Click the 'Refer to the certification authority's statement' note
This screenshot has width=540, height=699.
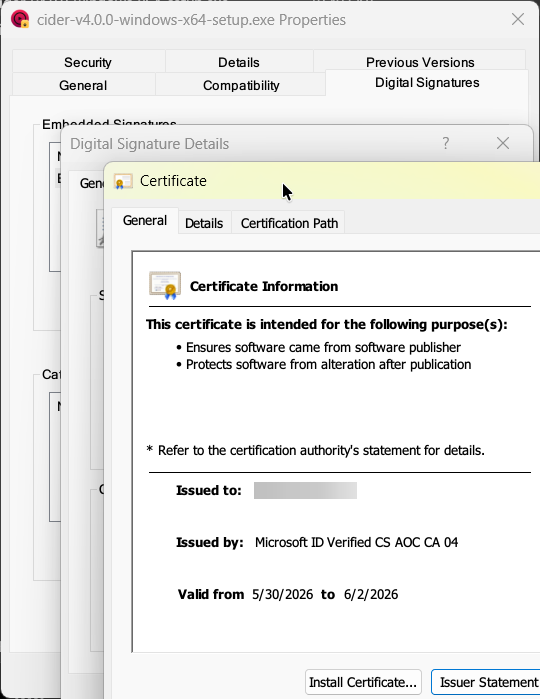[316, 450]
